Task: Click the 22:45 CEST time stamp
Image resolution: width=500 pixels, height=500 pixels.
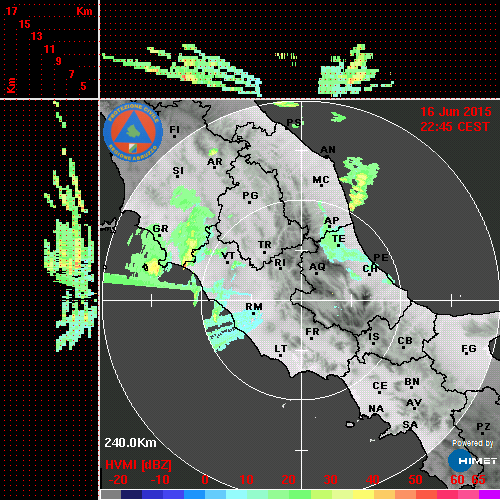Action: [455, 127]
